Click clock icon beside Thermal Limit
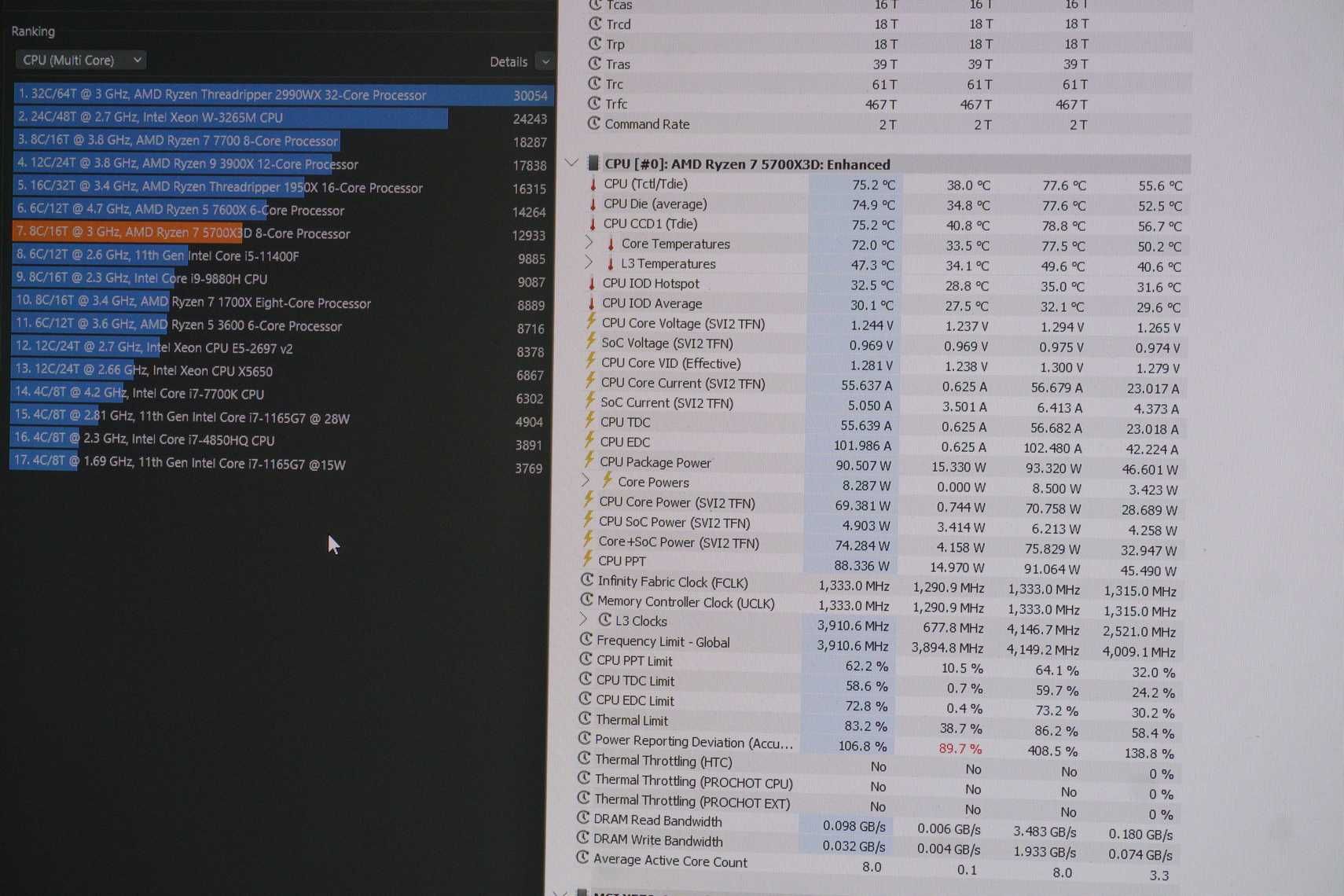 pyautogui.click(x=585, y=718)
